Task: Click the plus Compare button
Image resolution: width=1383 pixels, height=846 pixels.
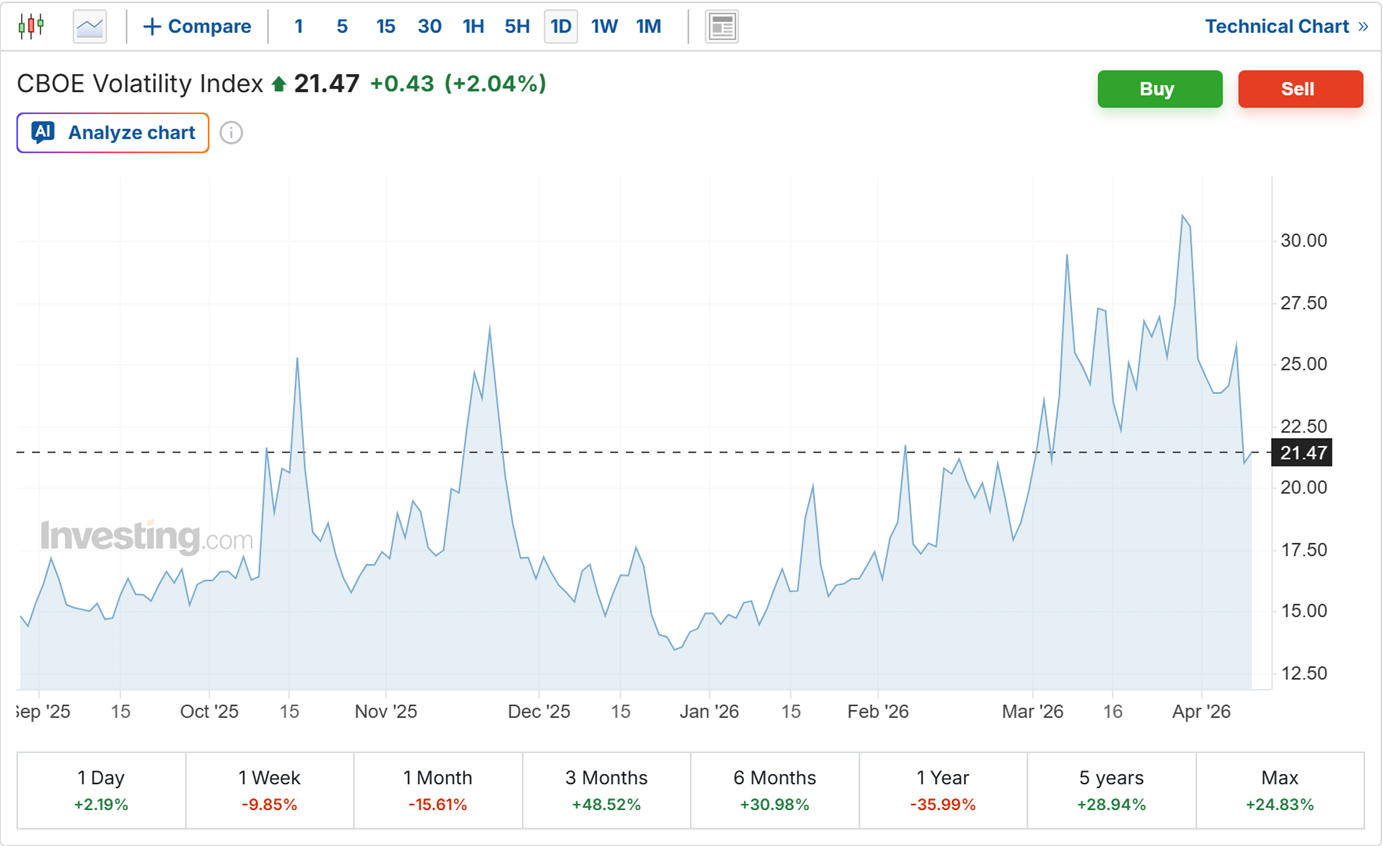Action: click(197, 27)
